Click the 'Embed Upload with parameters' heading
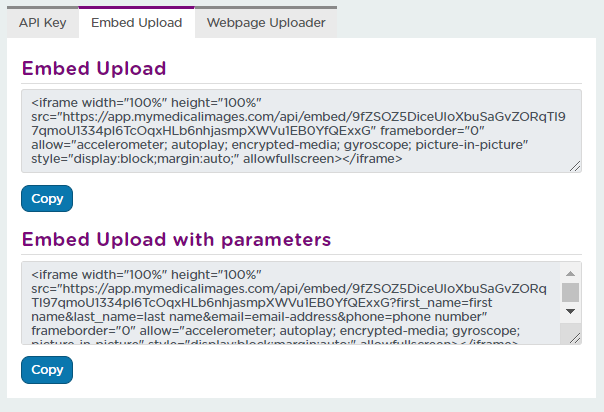This screenshot has height=412, width=604. [x=176, y=239]
